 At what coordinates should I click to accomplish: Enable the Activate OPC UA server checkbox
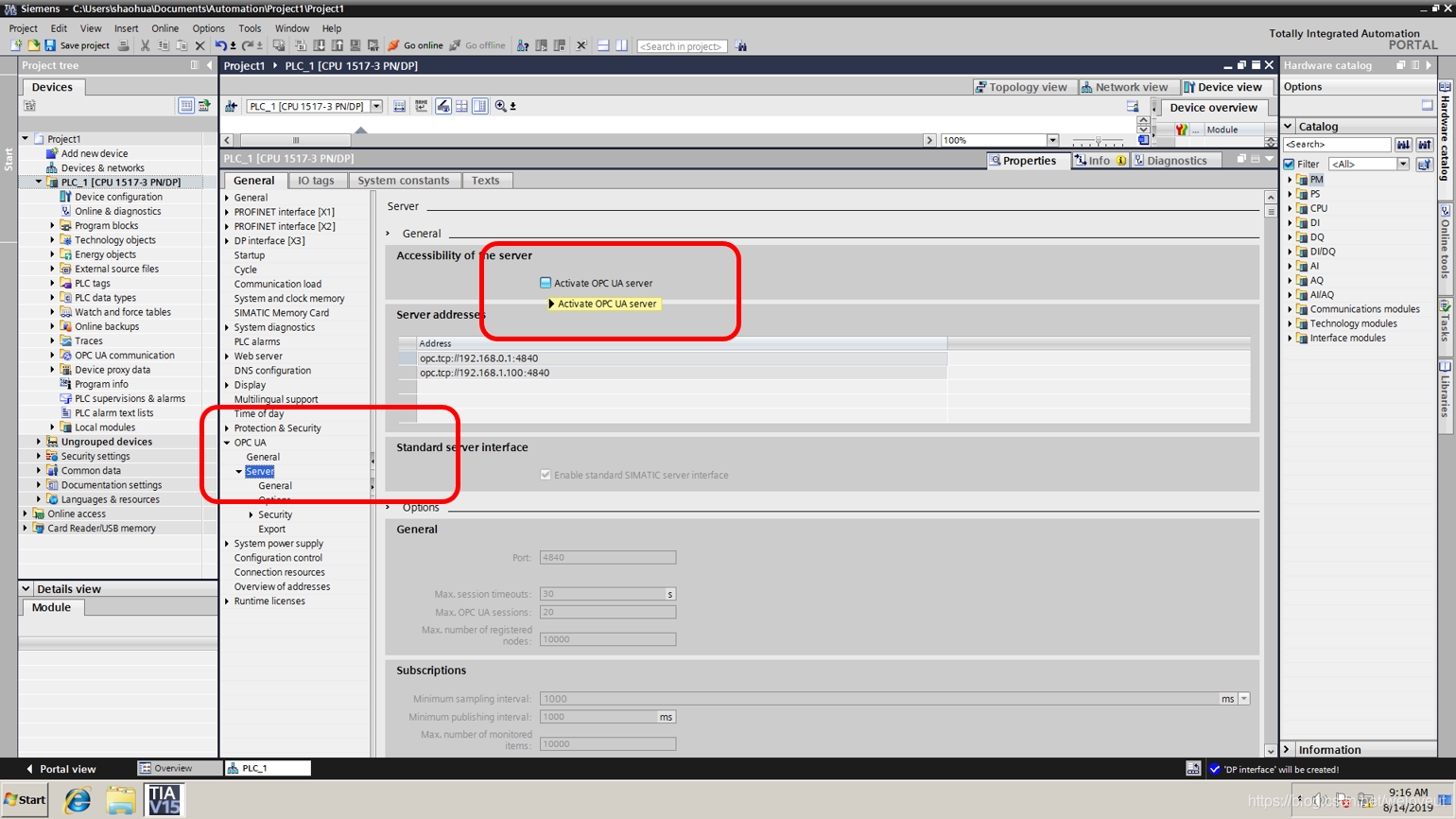coord(546,283)
